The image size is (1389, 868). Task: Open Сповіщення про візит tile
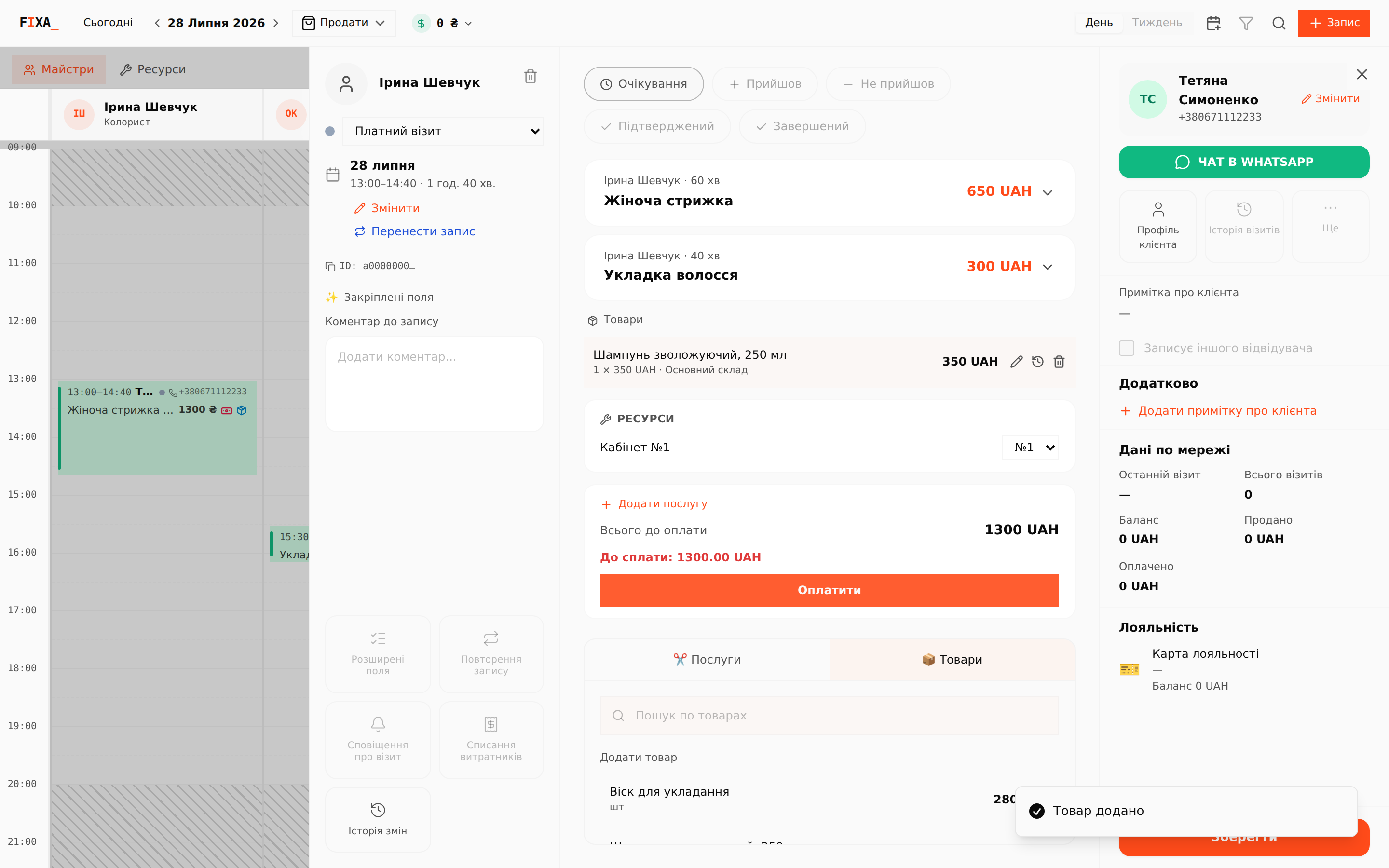[378, 739]
